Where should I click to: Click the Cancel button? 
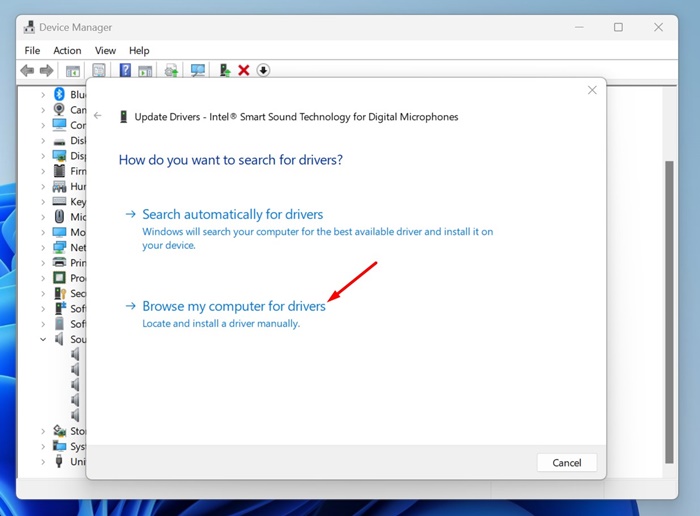tap(567, 462)
